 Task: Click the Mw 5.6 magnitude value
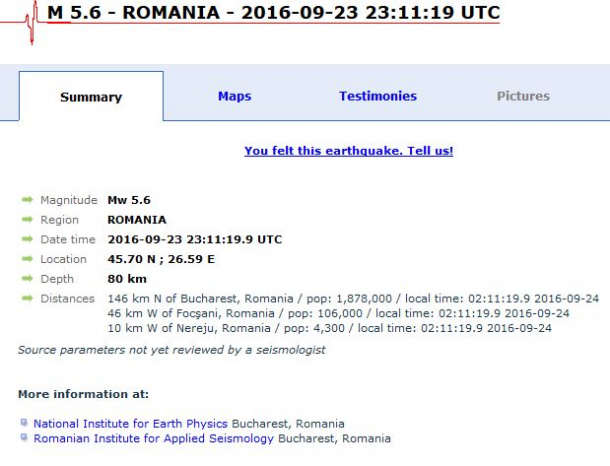point(129,200)
